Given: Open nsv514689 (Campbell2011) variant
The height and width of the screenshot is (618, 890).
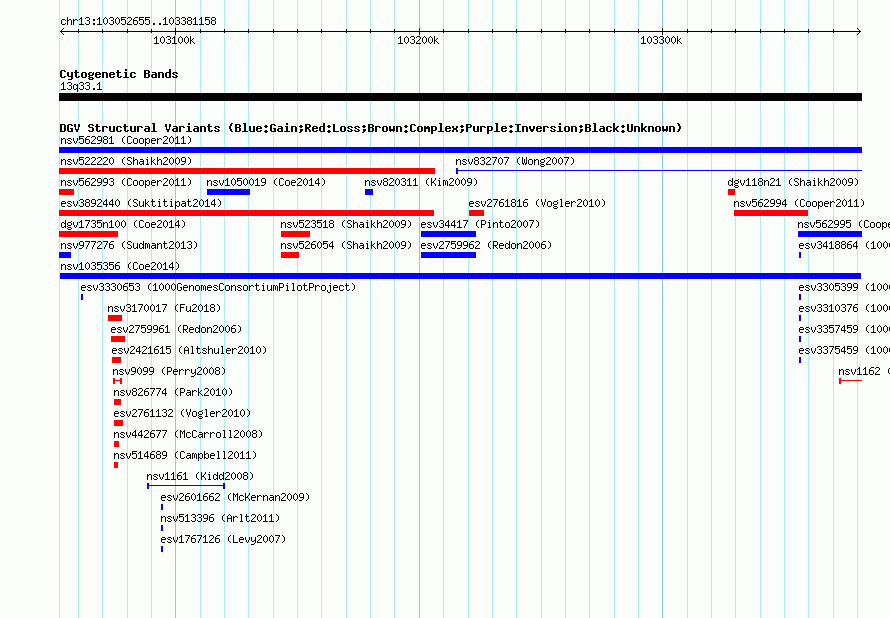Looking at the screenshot, I should (185, 455).
